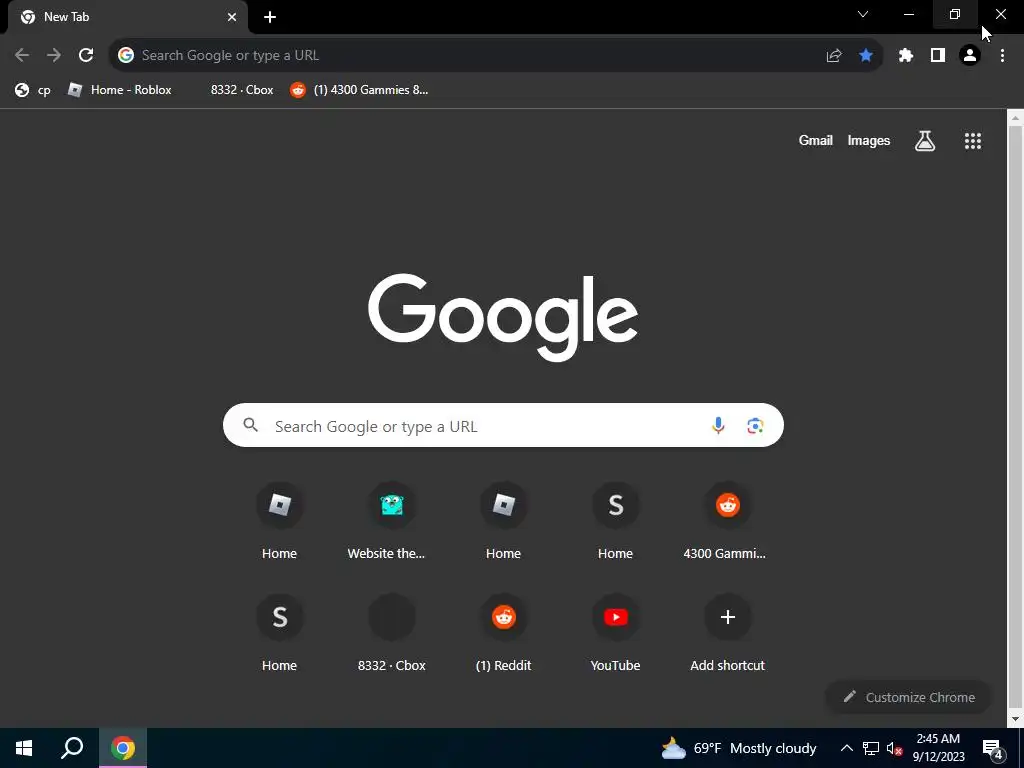This screenshot has height=768, width=1024.
Task: Expand the hidden system tray icons chevron
Action: [846, 748]
